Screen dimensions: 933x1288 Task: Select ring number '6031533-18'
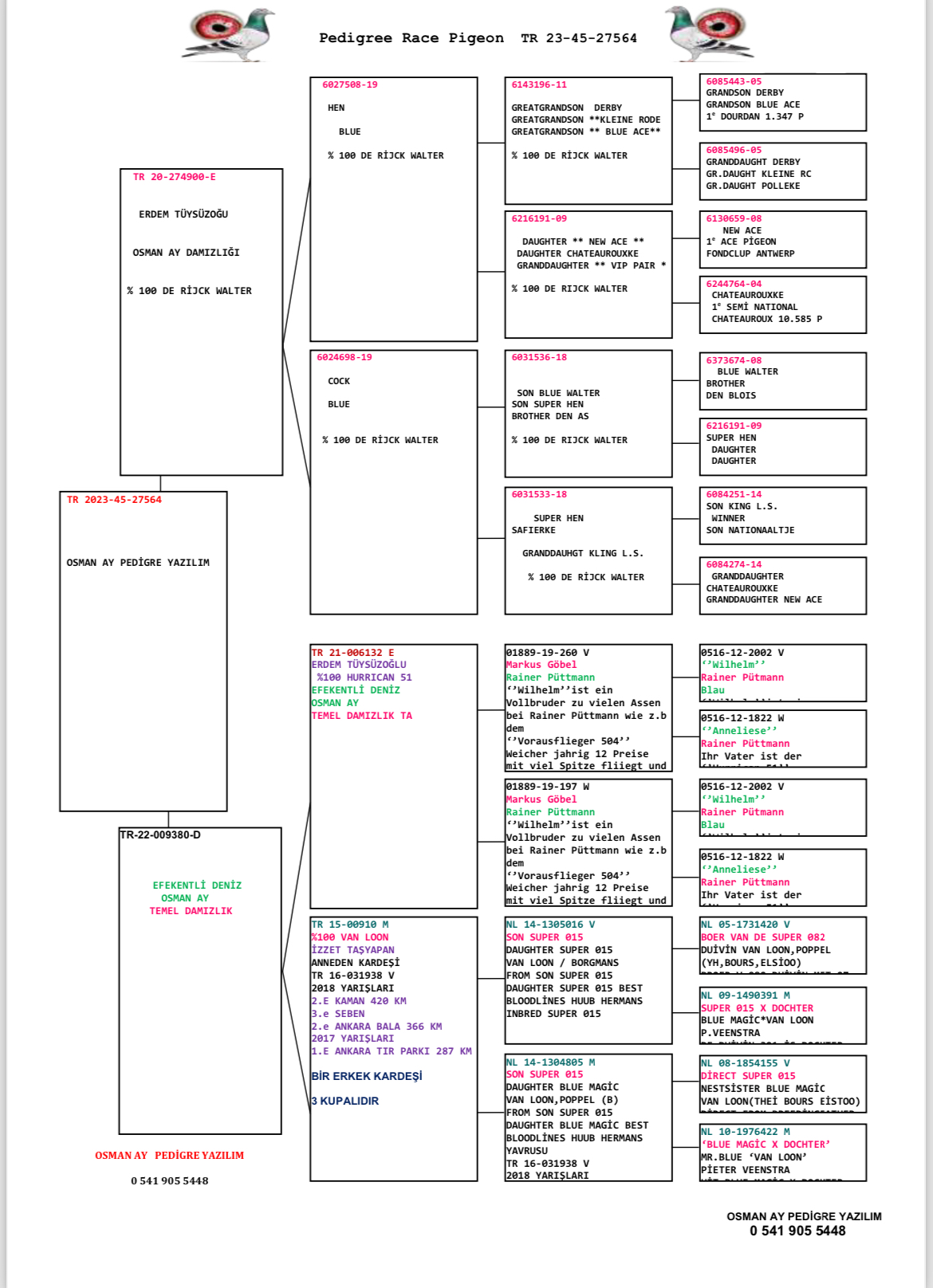click(x=539, y=494)
